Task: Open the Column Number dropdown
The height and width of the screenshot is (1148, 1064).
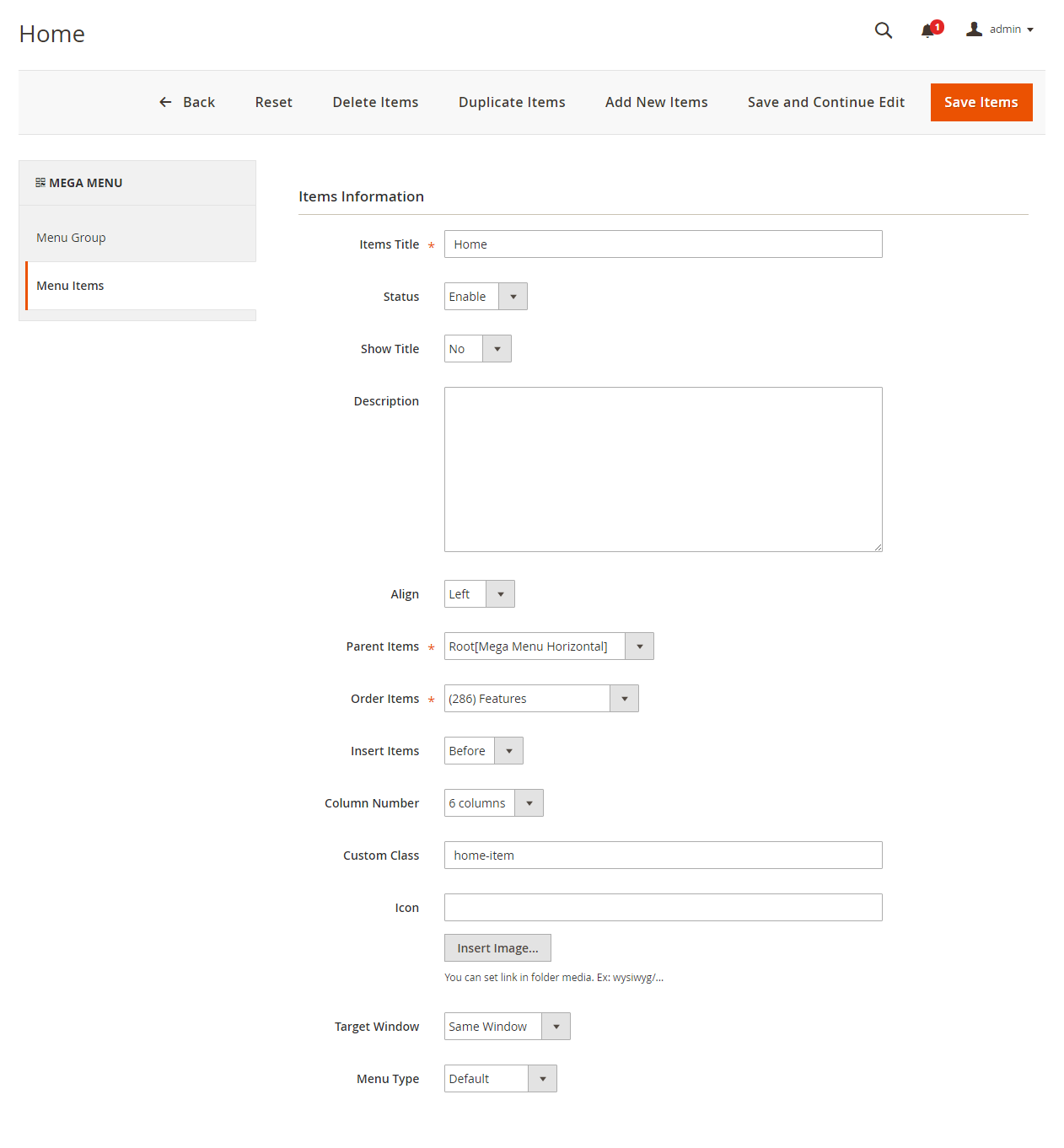Action: pos(494,803)
